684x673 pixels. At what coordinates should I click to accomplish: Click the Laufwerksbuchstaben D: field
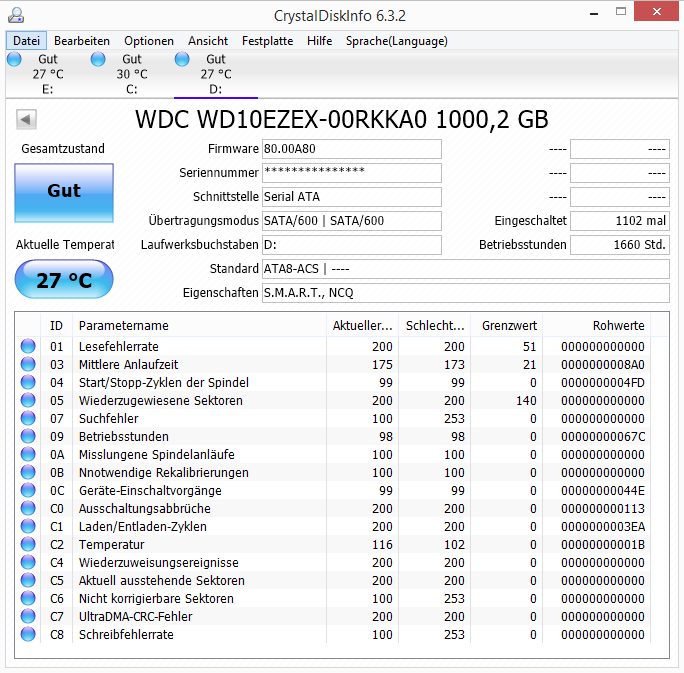352,245
